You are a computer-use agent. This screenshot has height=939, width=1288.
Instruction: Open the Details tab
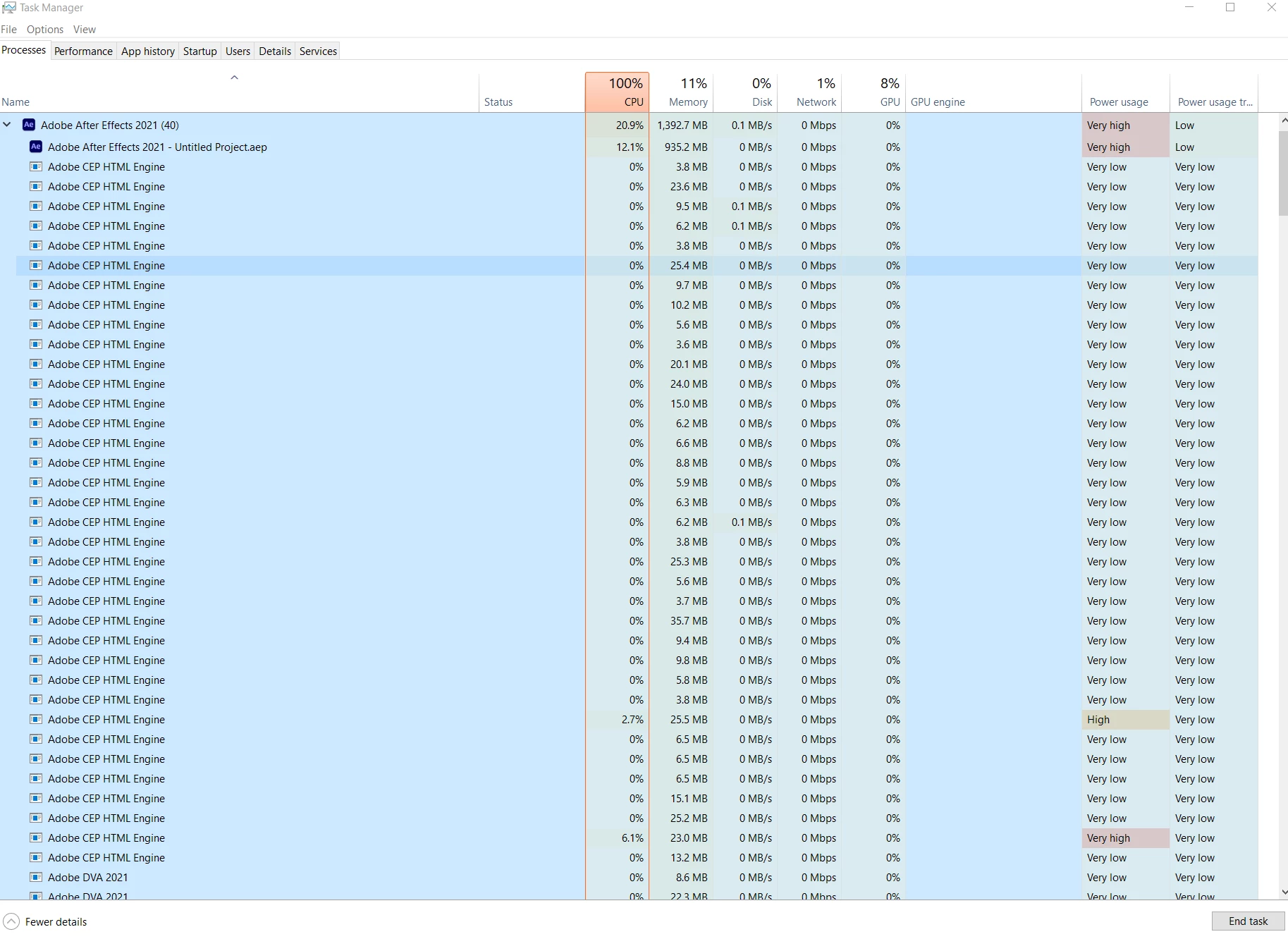tap(275, 51)
